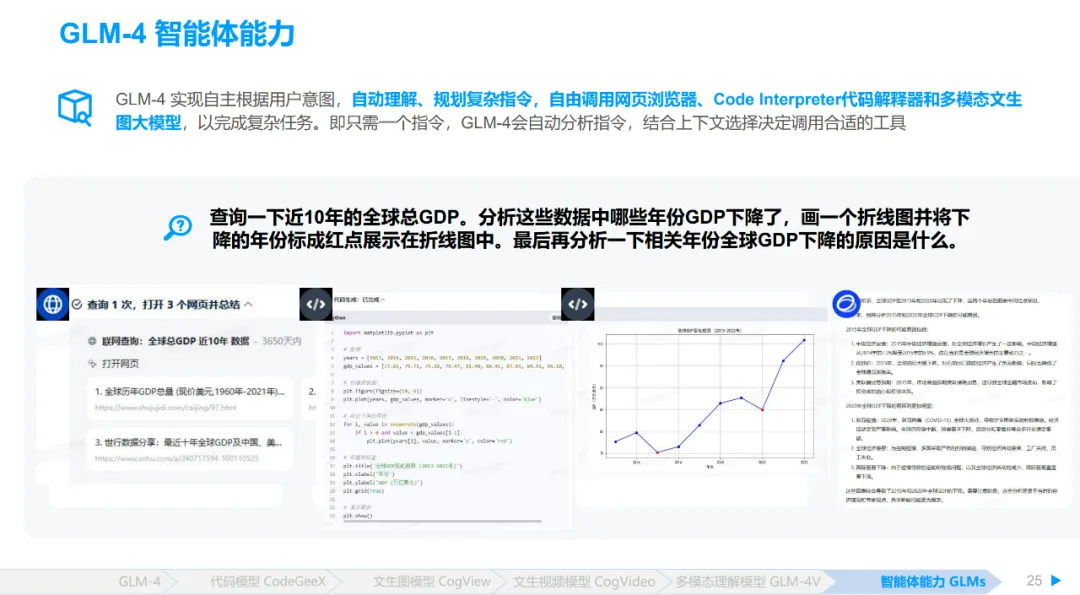Click the highlighted 自动理解、规划复杂指令 text

[442, 99]
